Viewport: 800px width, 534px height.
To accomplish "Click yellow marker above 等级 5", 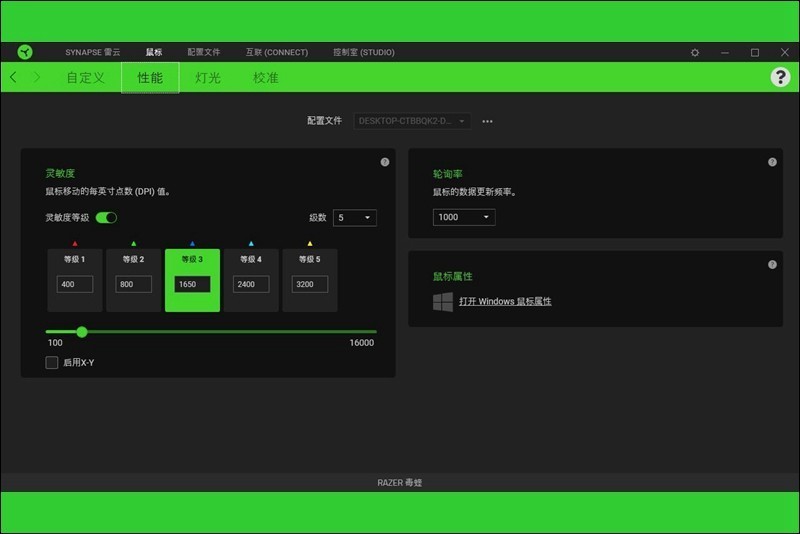I will 310,244.
